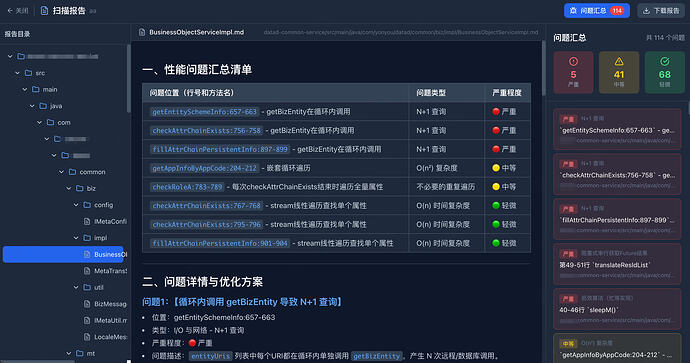Filter by 41 中等 severity card

pos(619,72)
